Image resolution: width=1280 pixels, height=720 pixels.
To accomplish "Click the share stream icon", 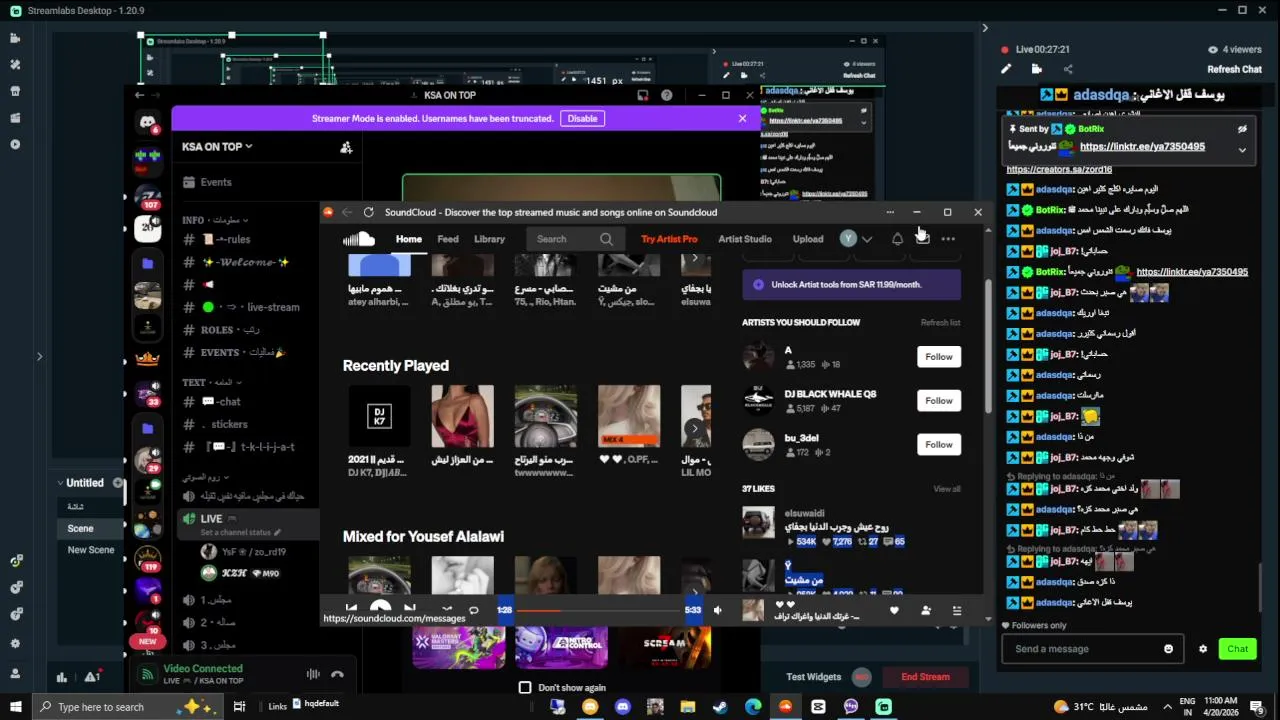I will (1068, 69).
